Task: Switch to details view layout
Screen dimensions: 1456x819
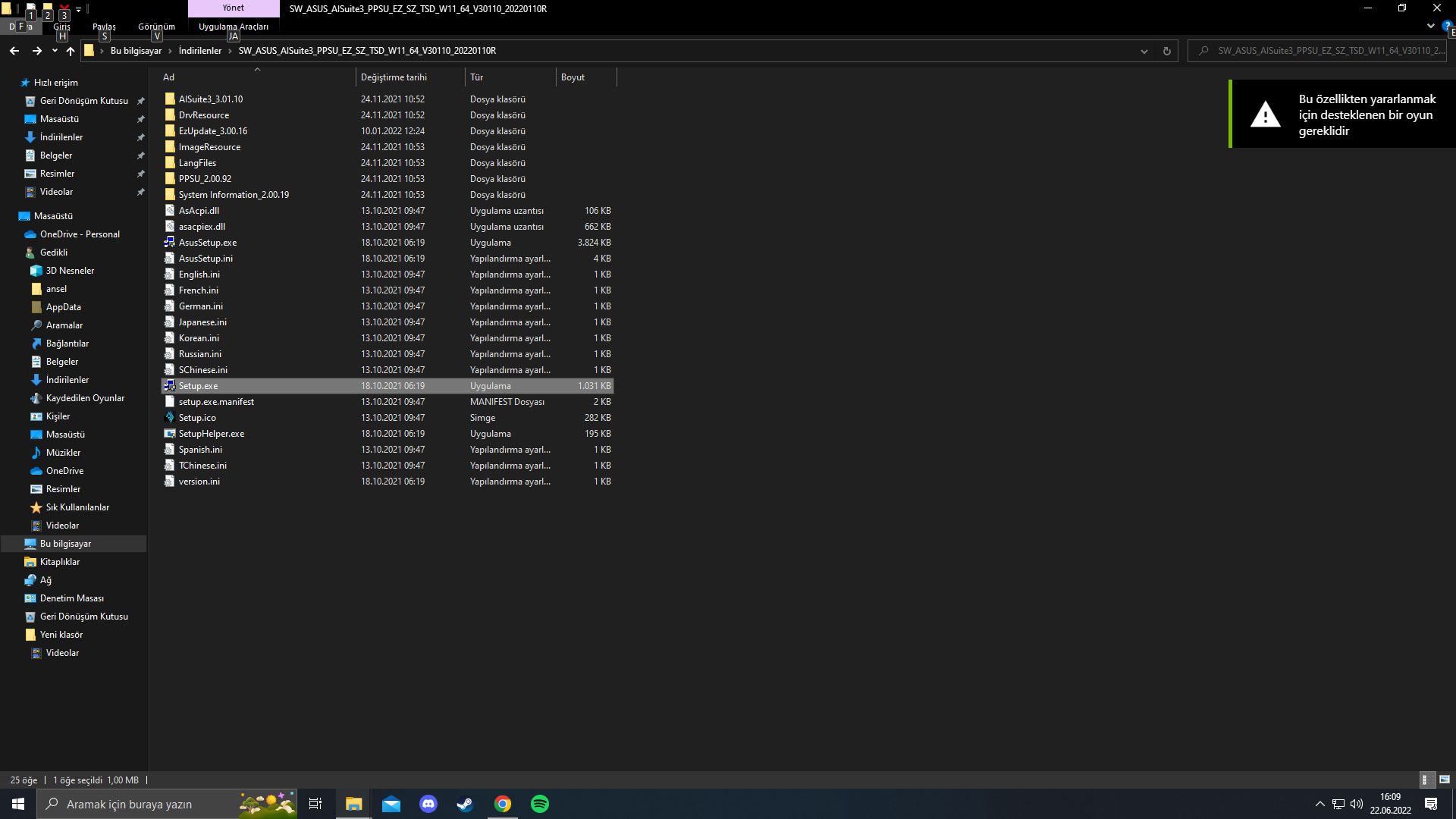Action: (1426, 780)
